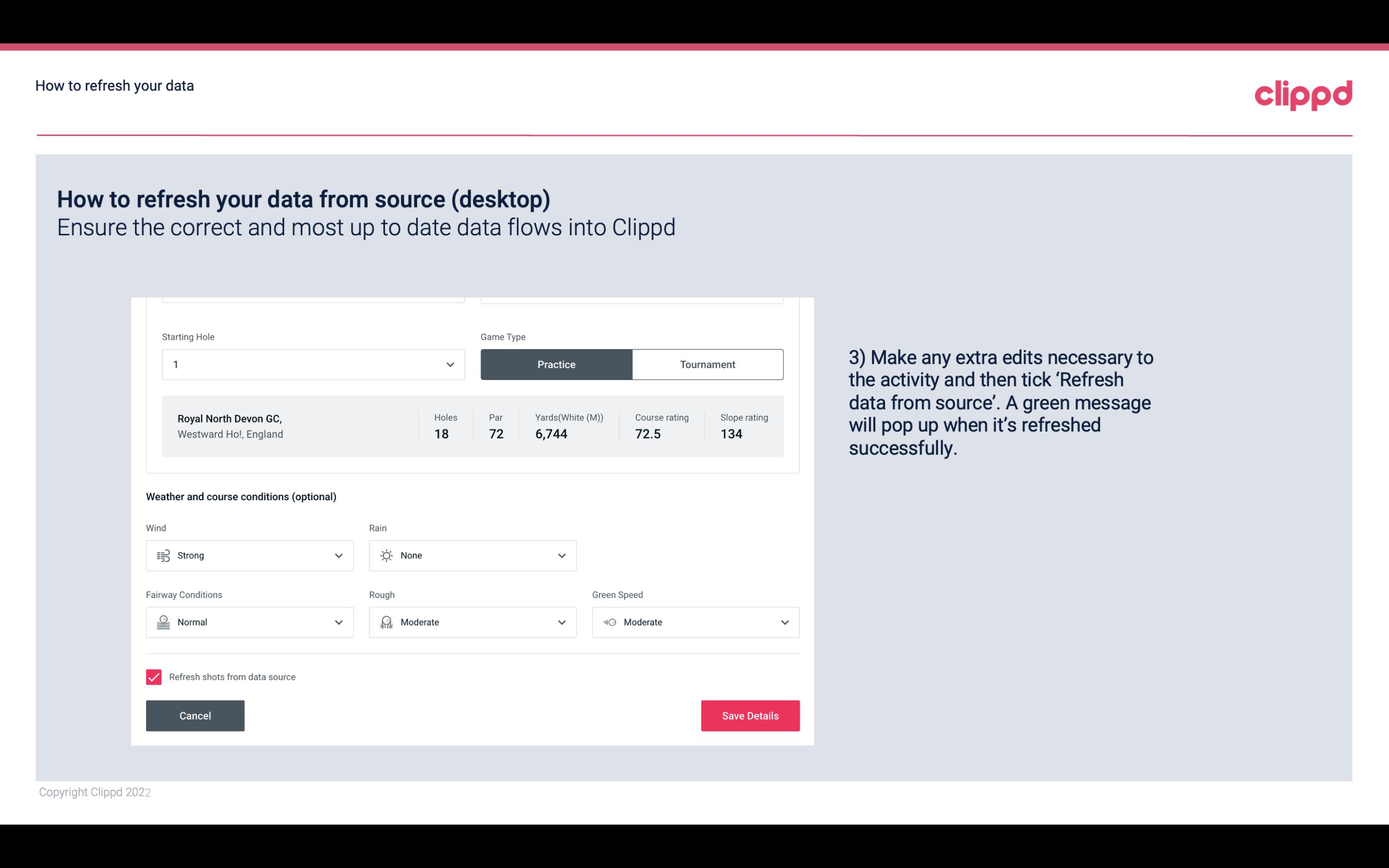Click the Fairway Conditions input field
The width and height of the screenshot is (1389, 868).
click(249, 622)
